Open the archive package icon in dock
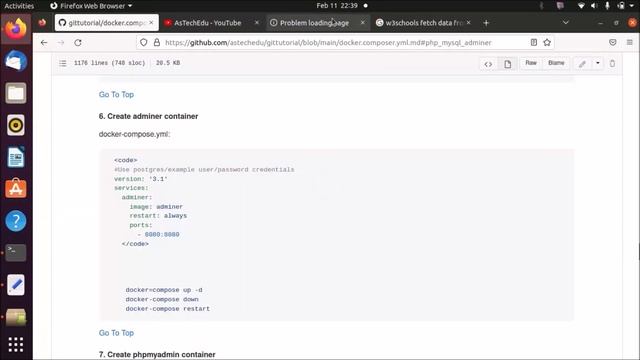Viewport: 640px width, 360px height. [16, 317]
